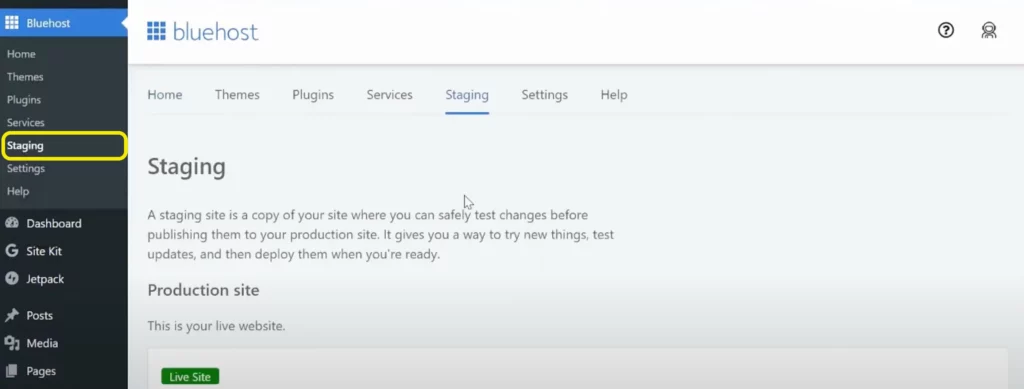Switch to the Services tab
The width and height of the screenshot is (1024, 389).
(389, 95)
